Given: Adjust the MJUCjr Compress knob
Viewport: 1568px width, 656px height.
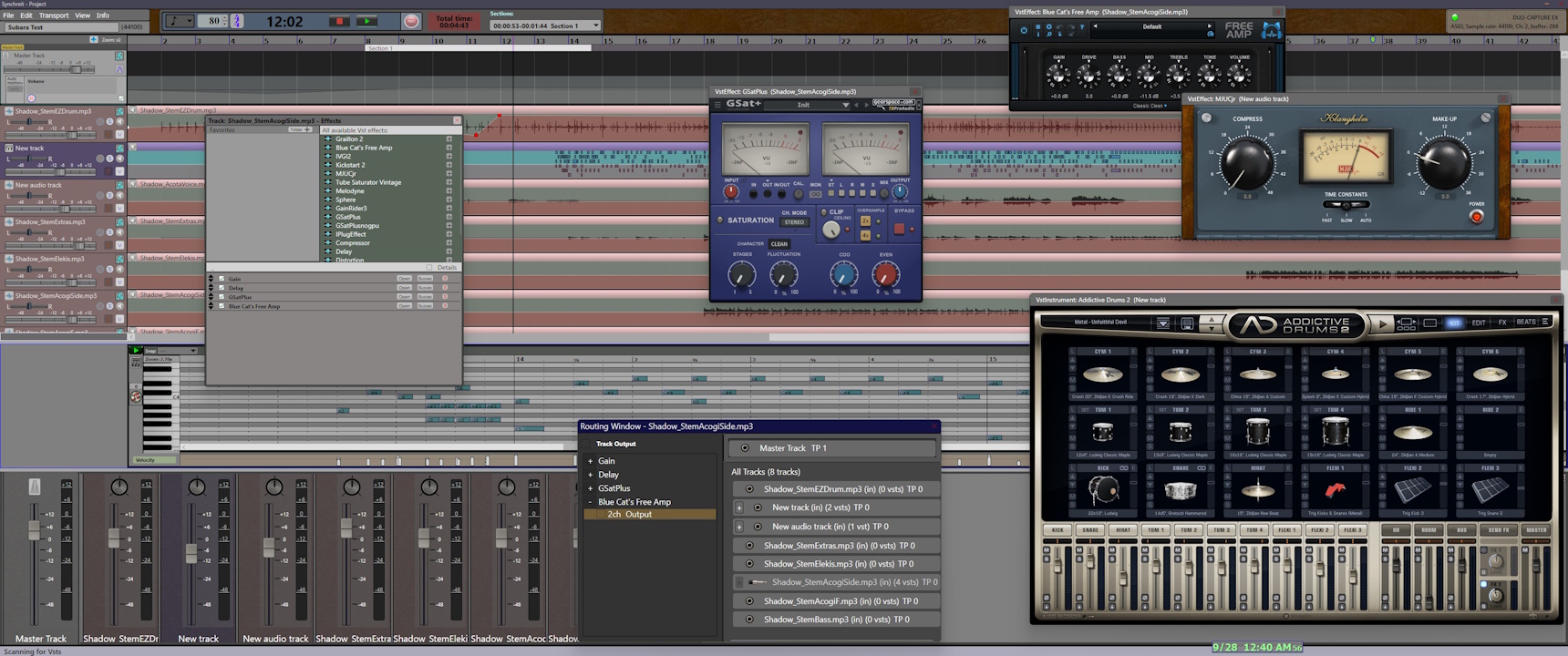Looking at the screenshot, I should tap(1246, 162).
